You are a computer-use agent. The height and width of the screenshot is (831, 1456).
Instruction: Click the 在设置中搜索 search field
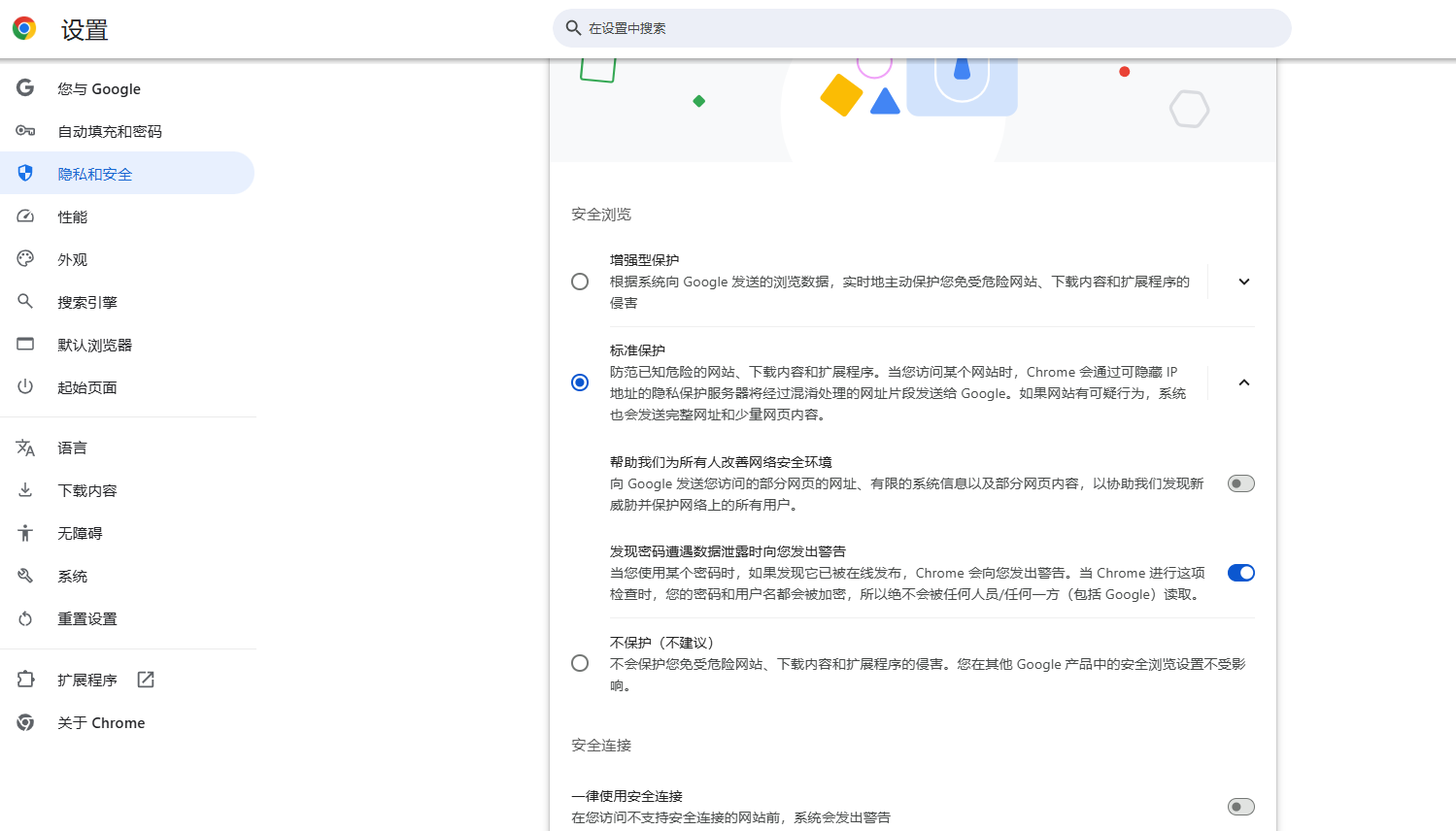tap(922, 28)
